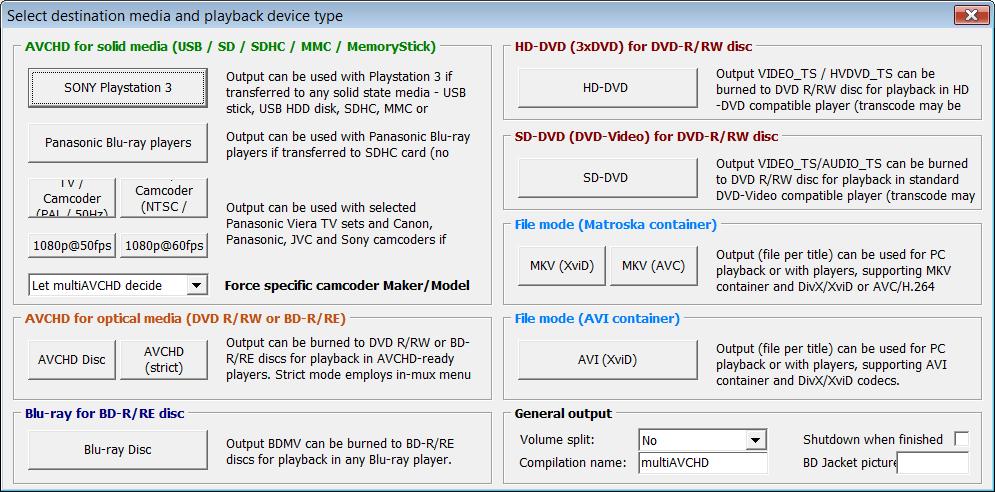The width and height of the screenshot is (995, 492).
Task: Select MKV (AVC) file mode
Action: click(x=653, y=266)
